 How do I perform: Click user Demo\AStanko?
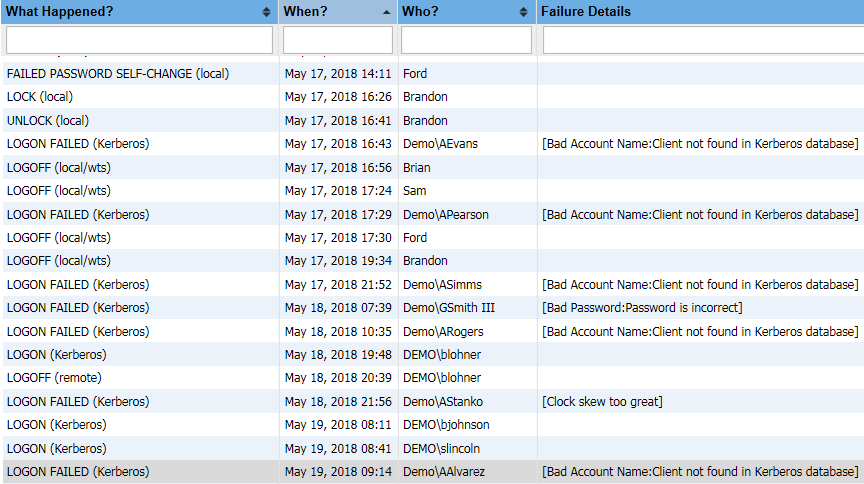point(443,401)
